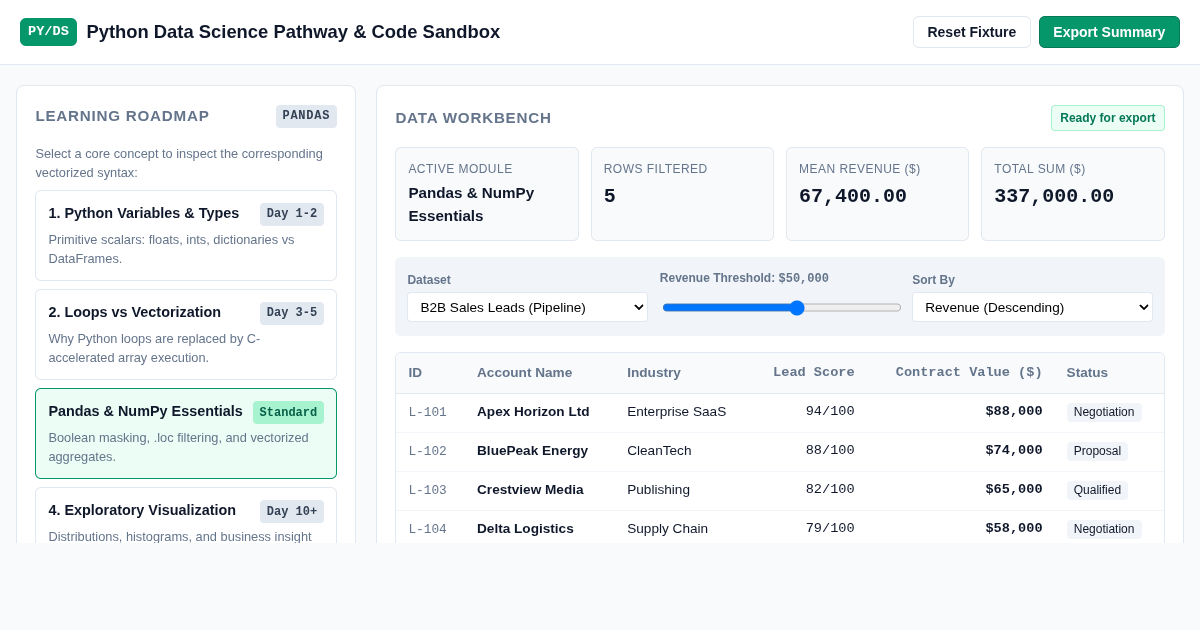Select the Python Variables & Types concept
Image resolution: width=1200 pixels, height=630 pixels.
pos(186,235)
